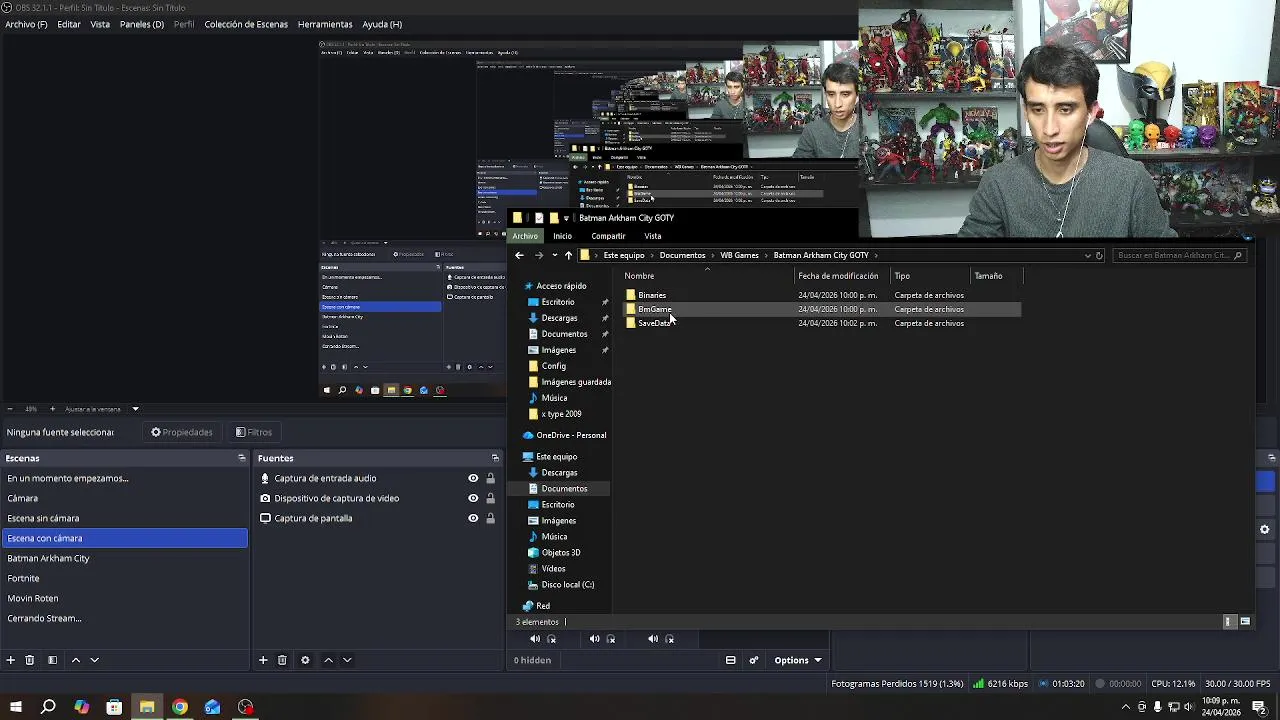The width and height of the screenshot is (1280, 720).
Task: Open Colección de Escenas menu
Action: (246, 24)
